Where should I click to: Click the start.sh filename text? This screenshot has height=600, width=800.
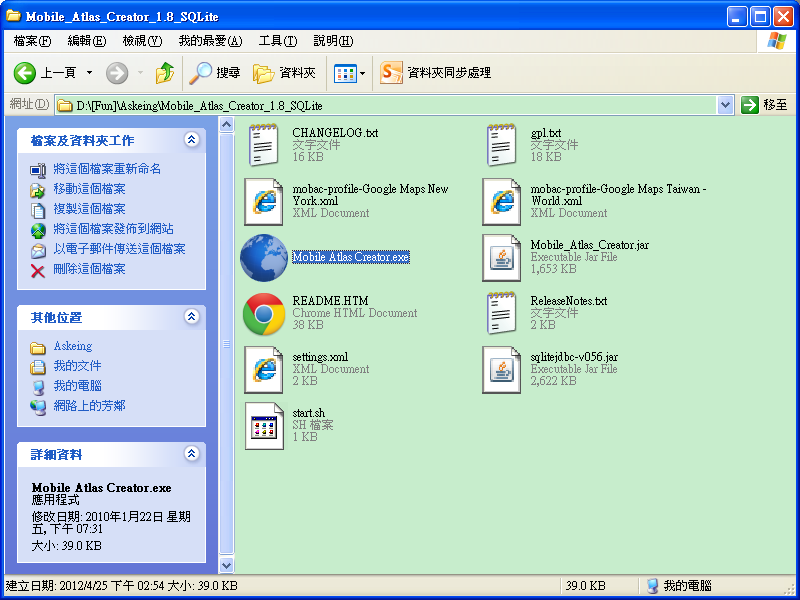pos(309,413)
